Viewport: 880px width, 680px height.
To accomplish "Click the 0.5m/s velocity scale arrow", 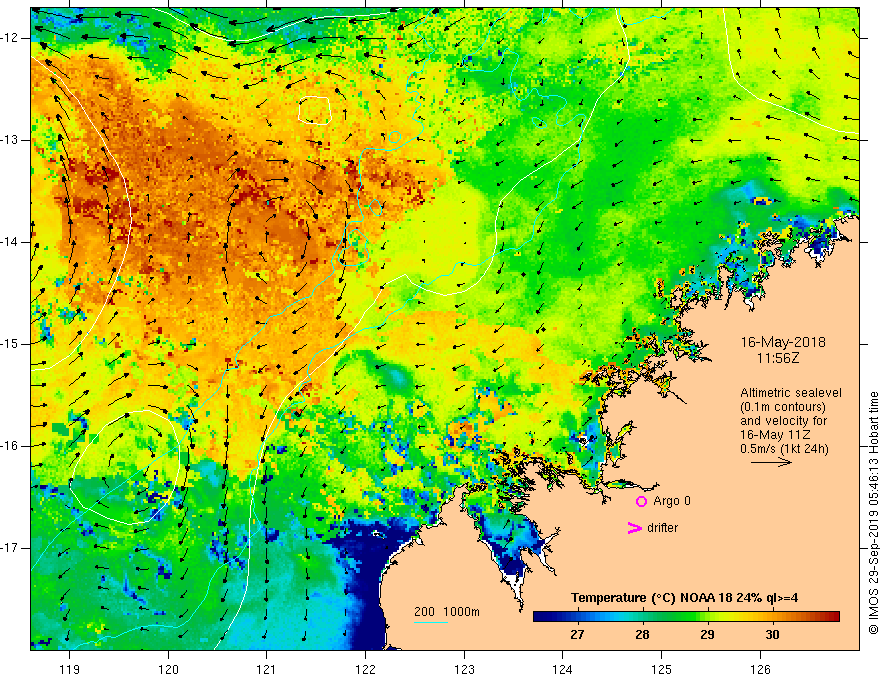I will coord(771,462).
